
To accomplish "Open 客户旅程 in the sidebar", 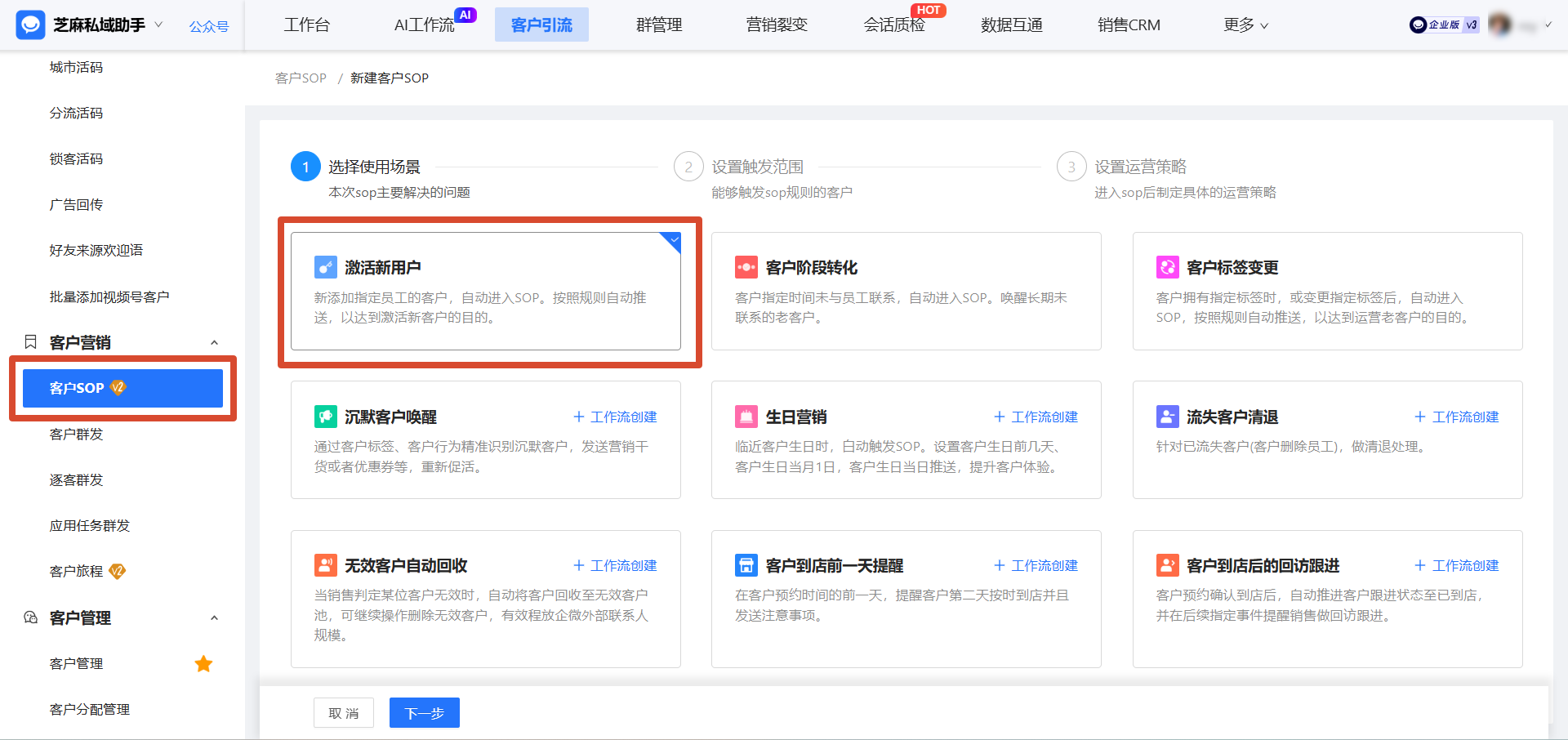I will click(76, 571).
